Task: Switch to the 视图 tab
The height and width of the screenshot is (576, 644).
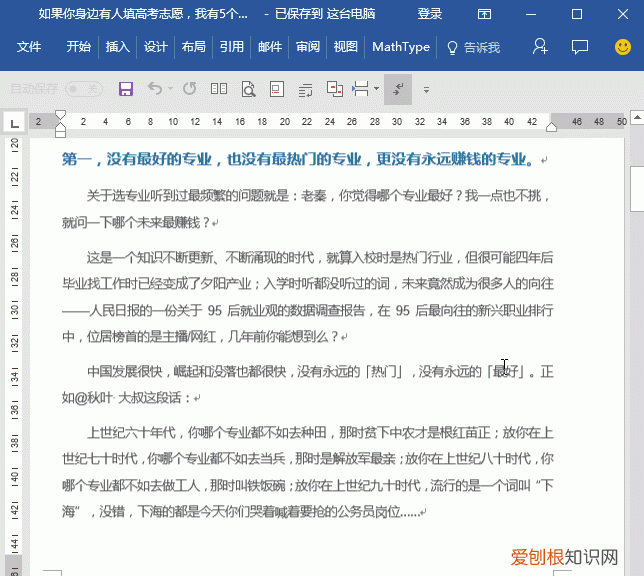Action: [x=345, y=47]
